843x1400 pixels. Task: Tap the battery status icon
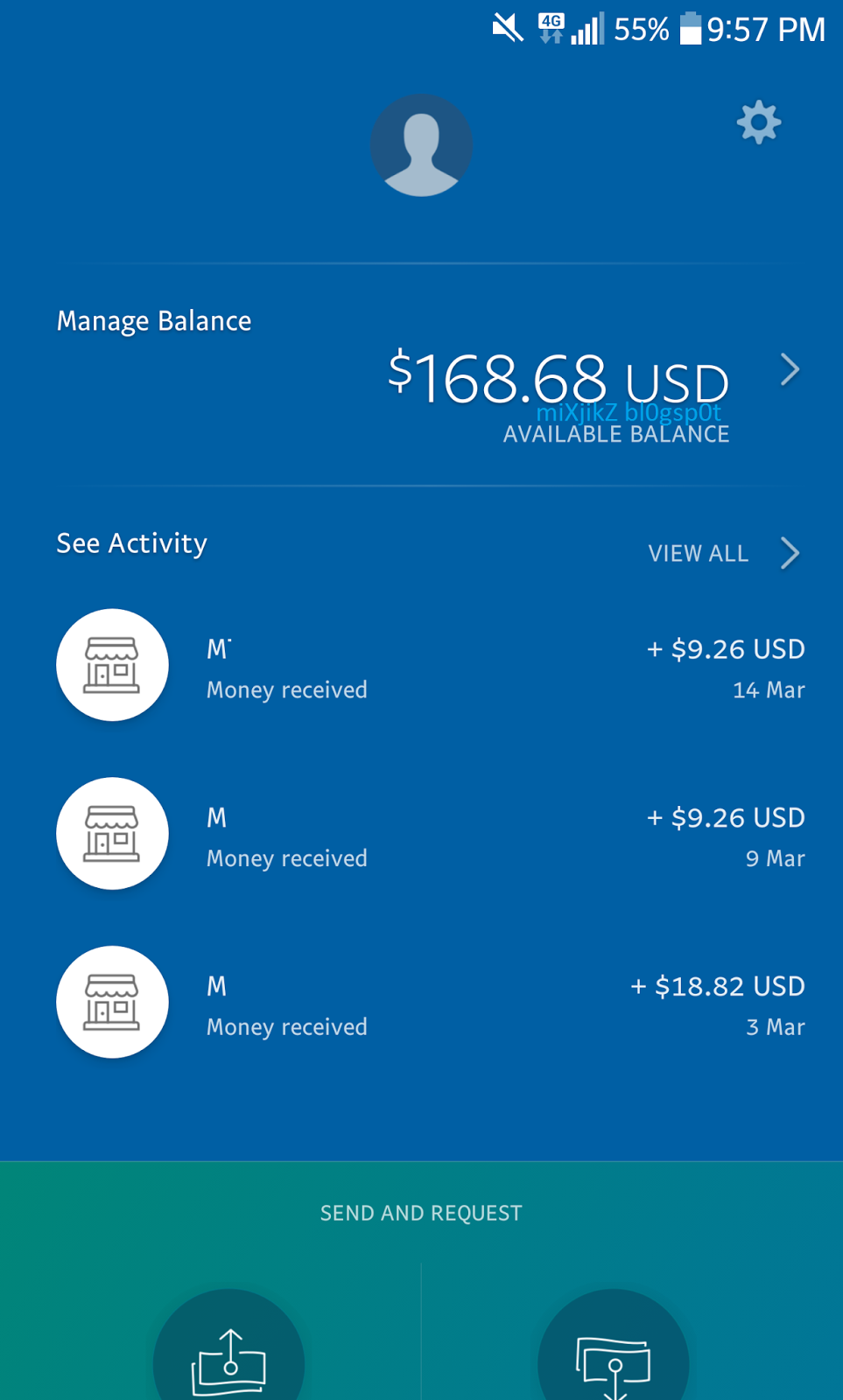click(x=691, y=28)
